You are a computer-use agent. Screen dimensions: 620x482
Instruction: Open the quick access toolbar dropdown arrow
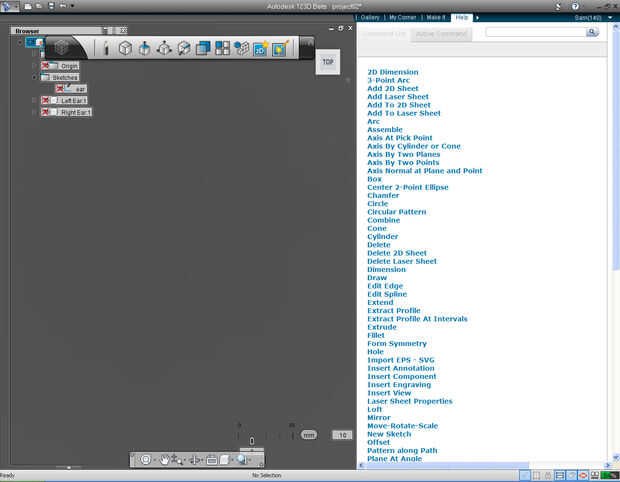click(x=72, y=6)
